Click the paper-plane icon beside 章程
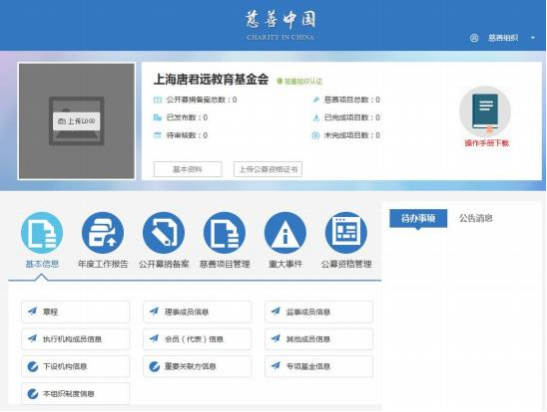The height and width of the screenshot is (412, 547). coord(32,311)
